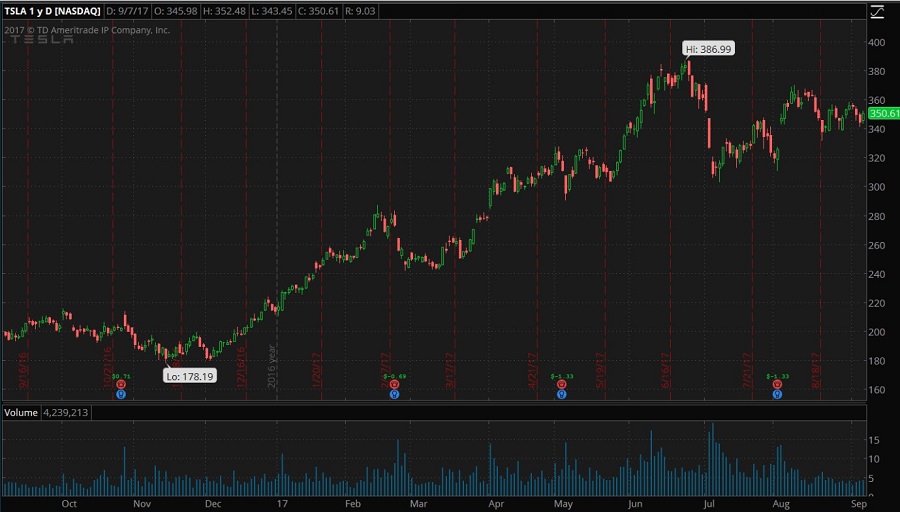The image size is (900, 512).
Task: Click the red conference call icon in February
Action: (394, 384)
